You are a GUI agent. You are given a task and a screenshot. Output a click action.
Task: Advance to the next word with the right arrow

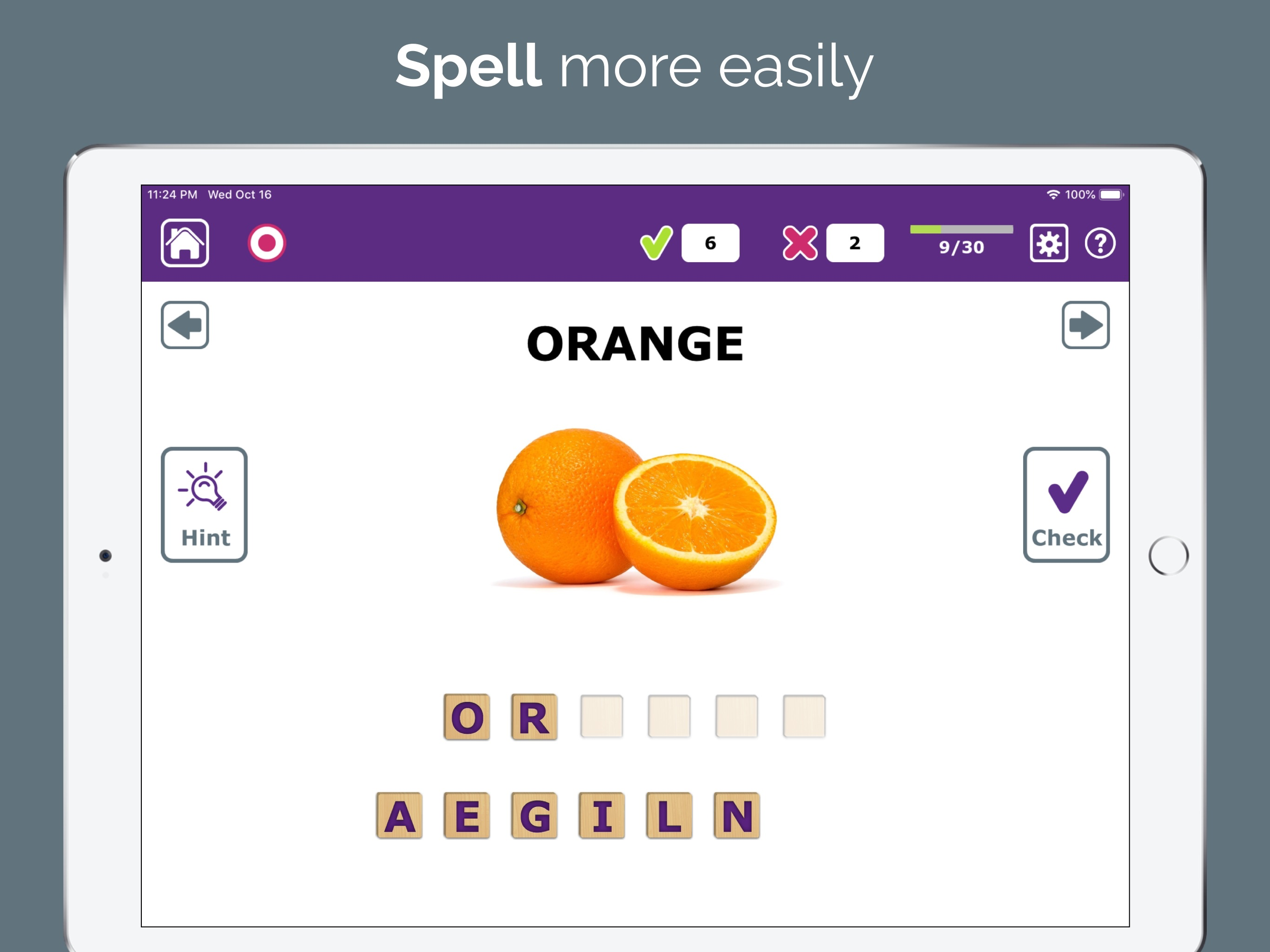1086,325
